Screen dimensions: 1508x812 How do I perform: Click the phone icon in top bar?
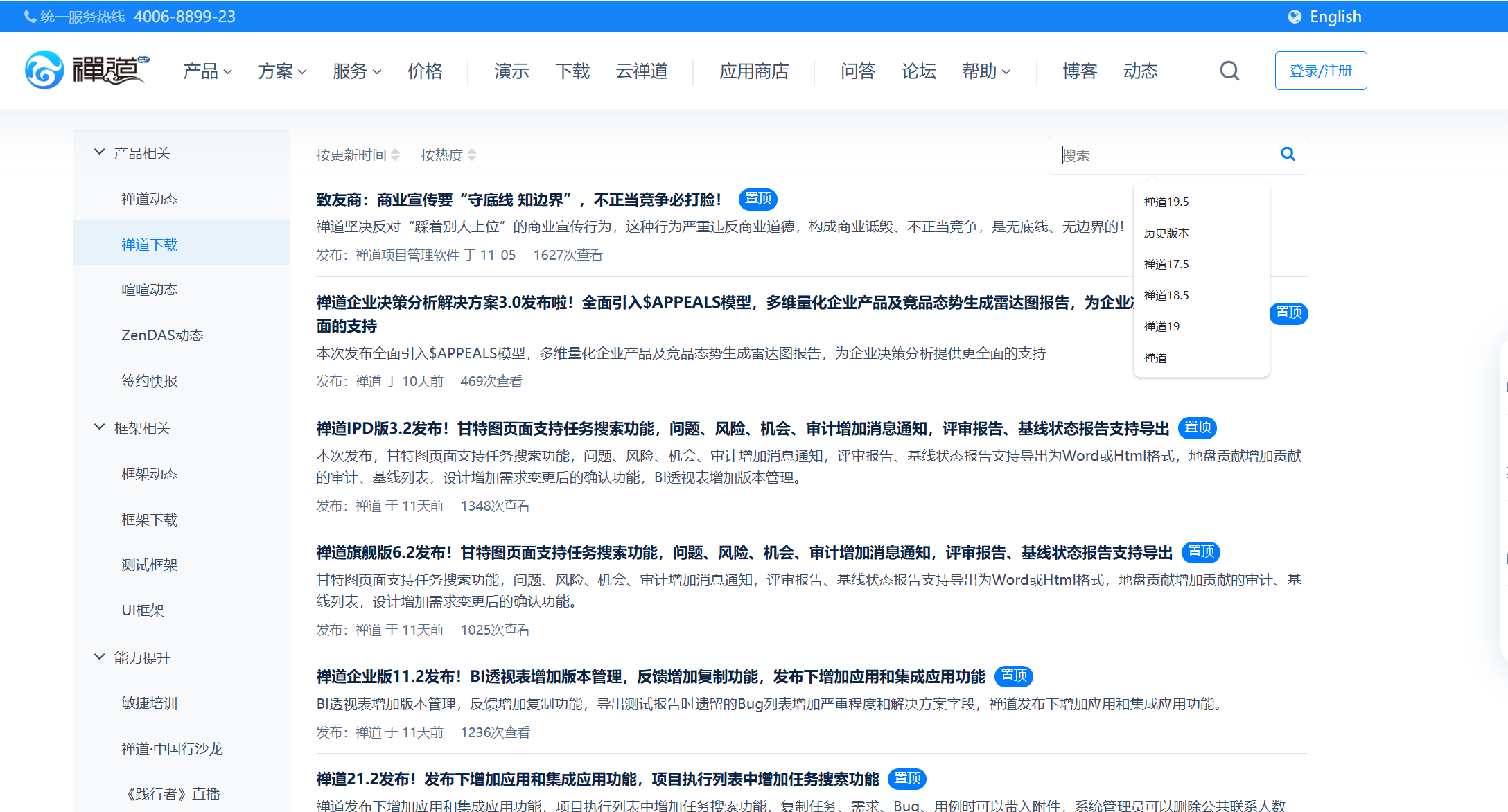pos(30,17)
